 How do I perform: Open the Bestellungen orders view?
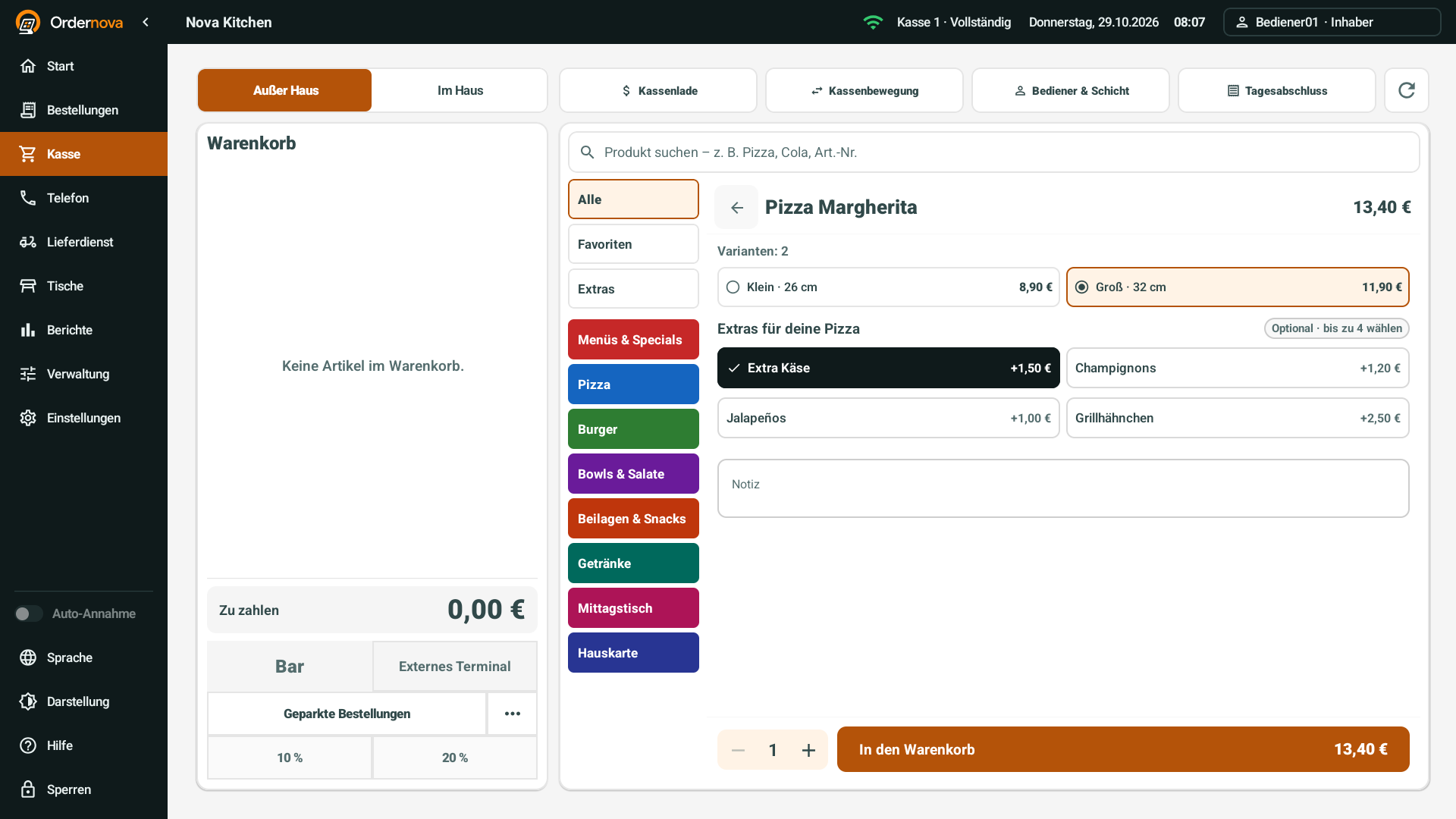coord(83,110)
